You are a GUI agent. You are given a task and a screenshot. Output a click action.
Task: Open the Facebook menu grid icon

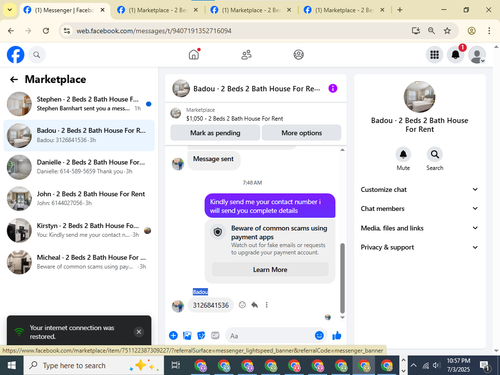click(434, 55)
